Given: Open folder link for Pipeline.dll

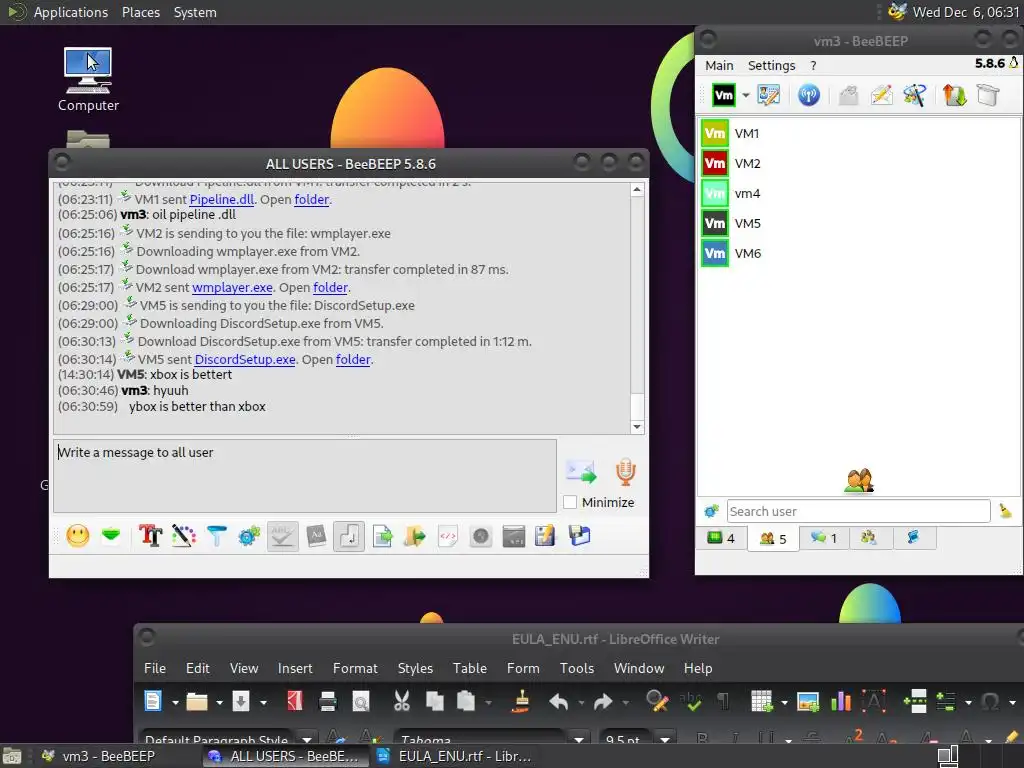Looking at the screenshot, I should (312, 199).
